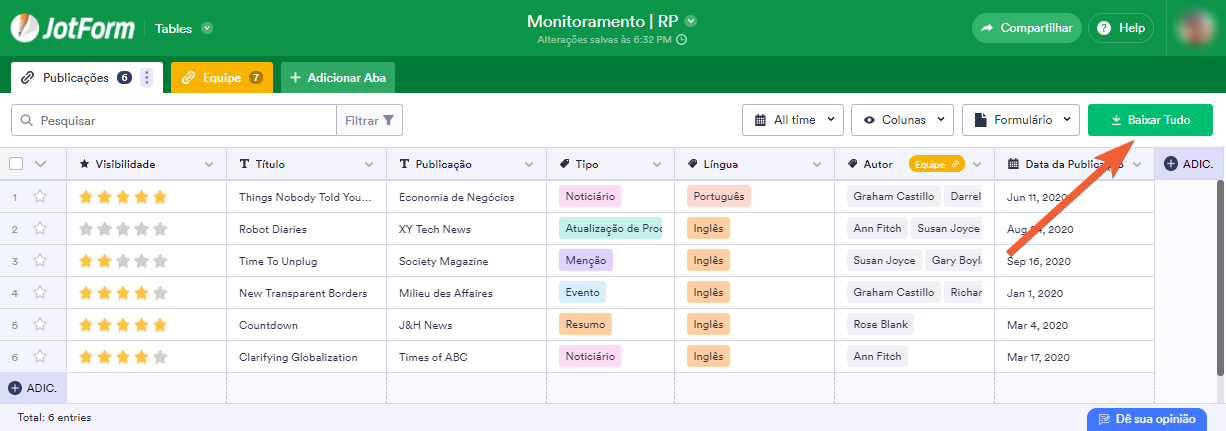Mark row 3 with its favorite star
Viewport: 1226px width, 431px height.
(x=40, y=261)
